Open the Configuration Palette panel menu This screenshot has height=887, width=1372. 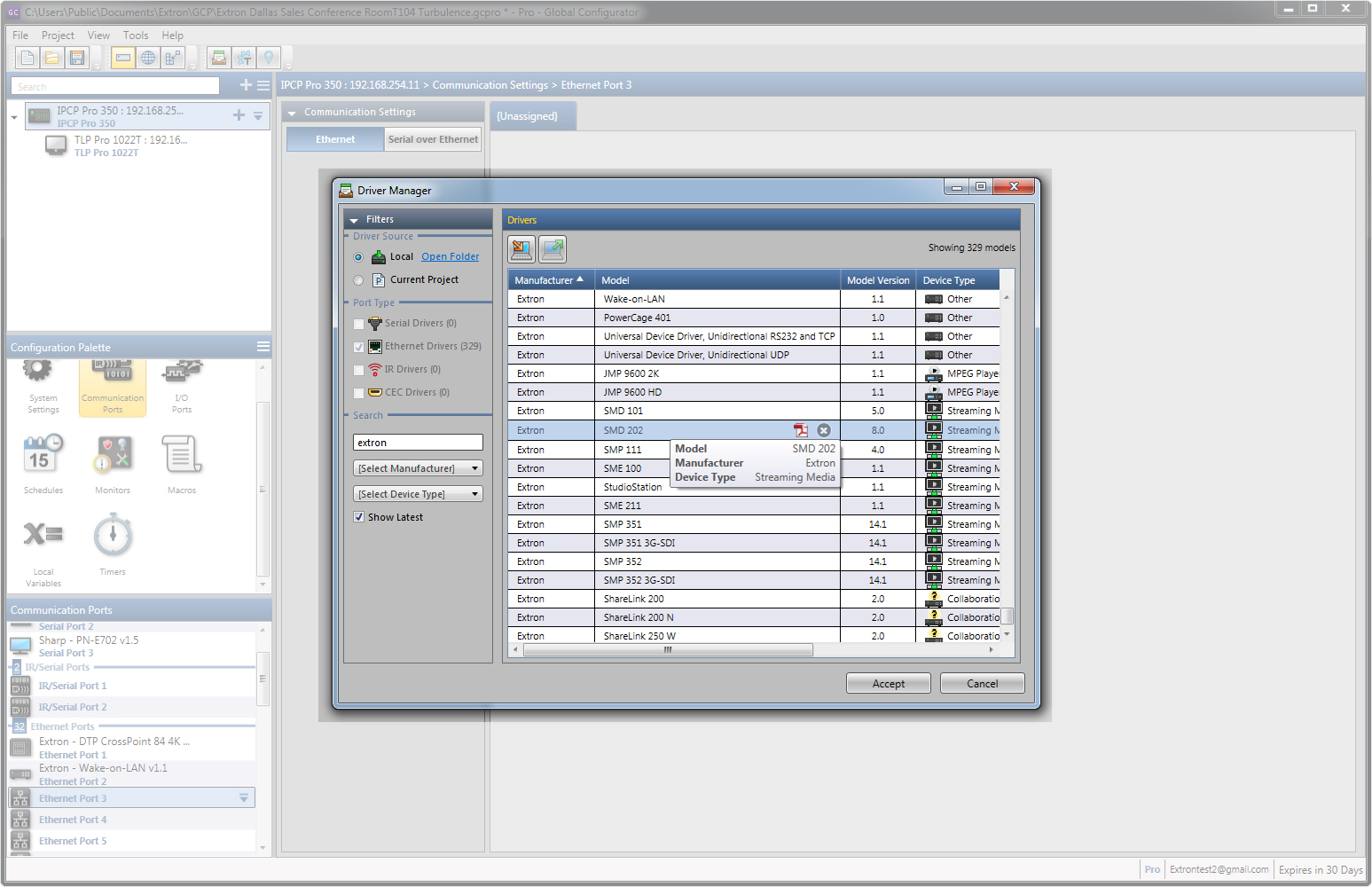263,346
